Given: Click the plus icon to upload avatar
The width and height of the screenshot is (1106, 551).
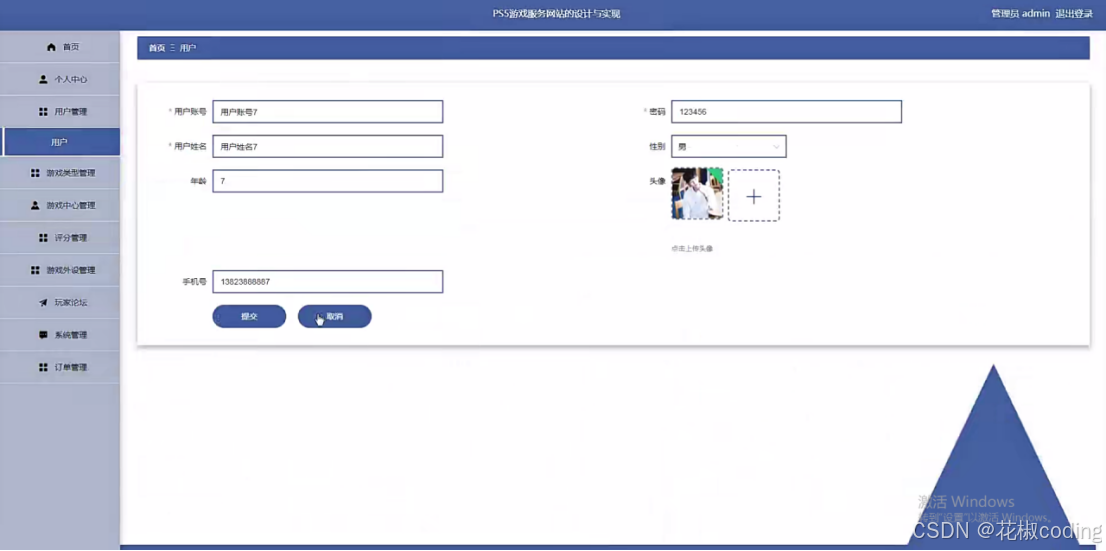Looking at the screenshot, I should tap(753, 195).
